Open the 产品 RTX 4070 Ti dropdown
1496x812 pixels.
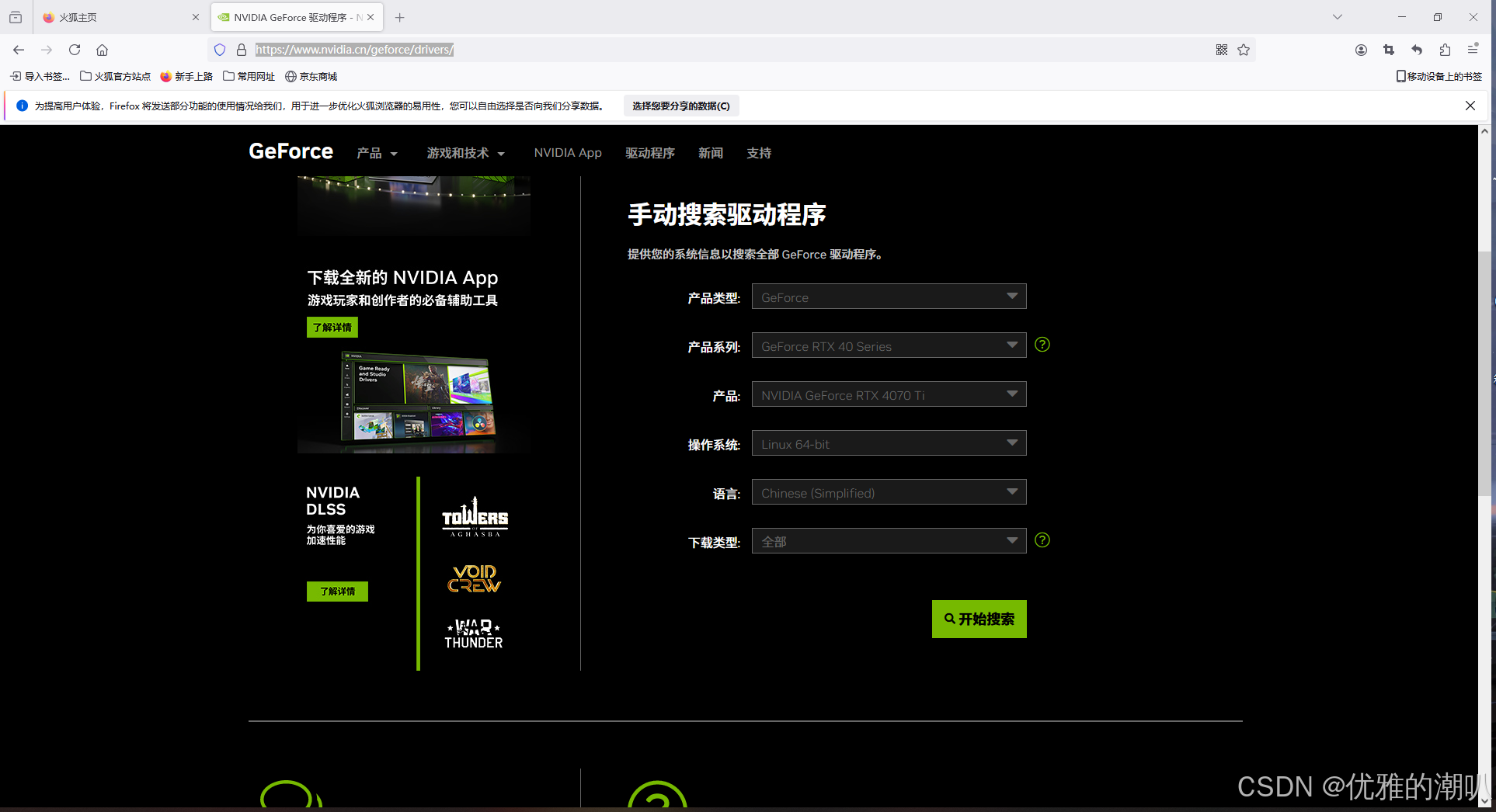[x=889, y=394]
